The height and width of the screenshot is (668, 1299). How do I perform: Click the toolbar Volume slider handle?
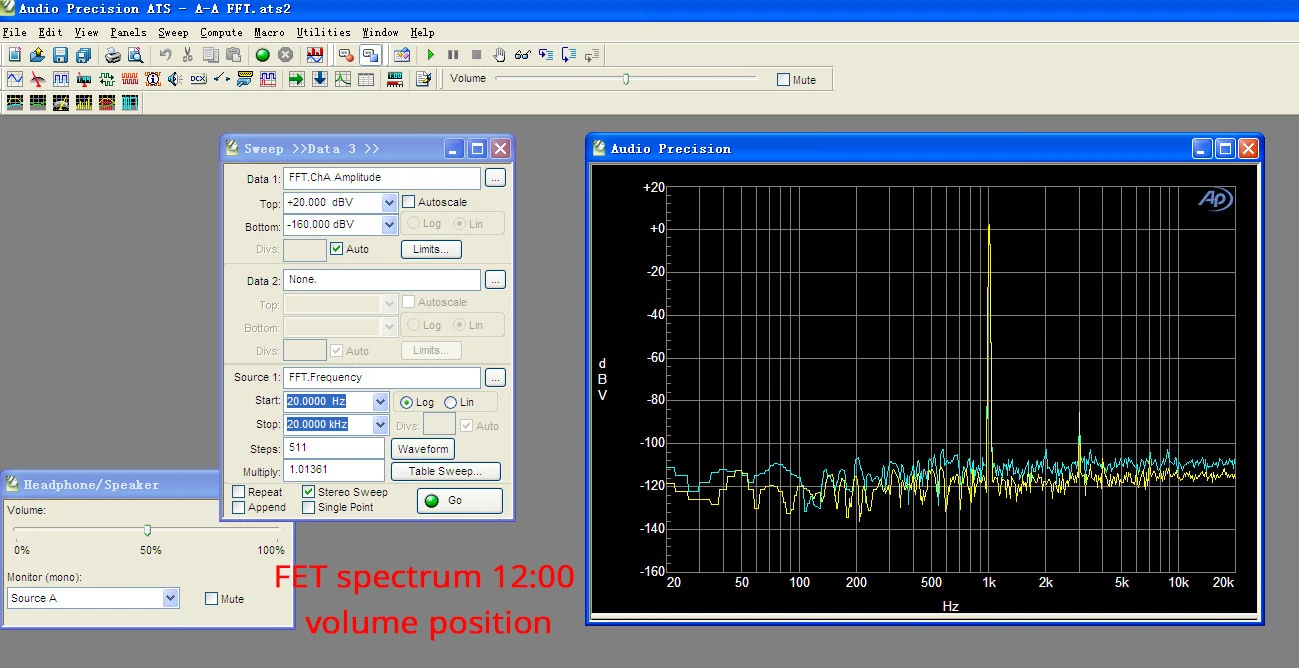pyautogui.click(x=626, y=79)
